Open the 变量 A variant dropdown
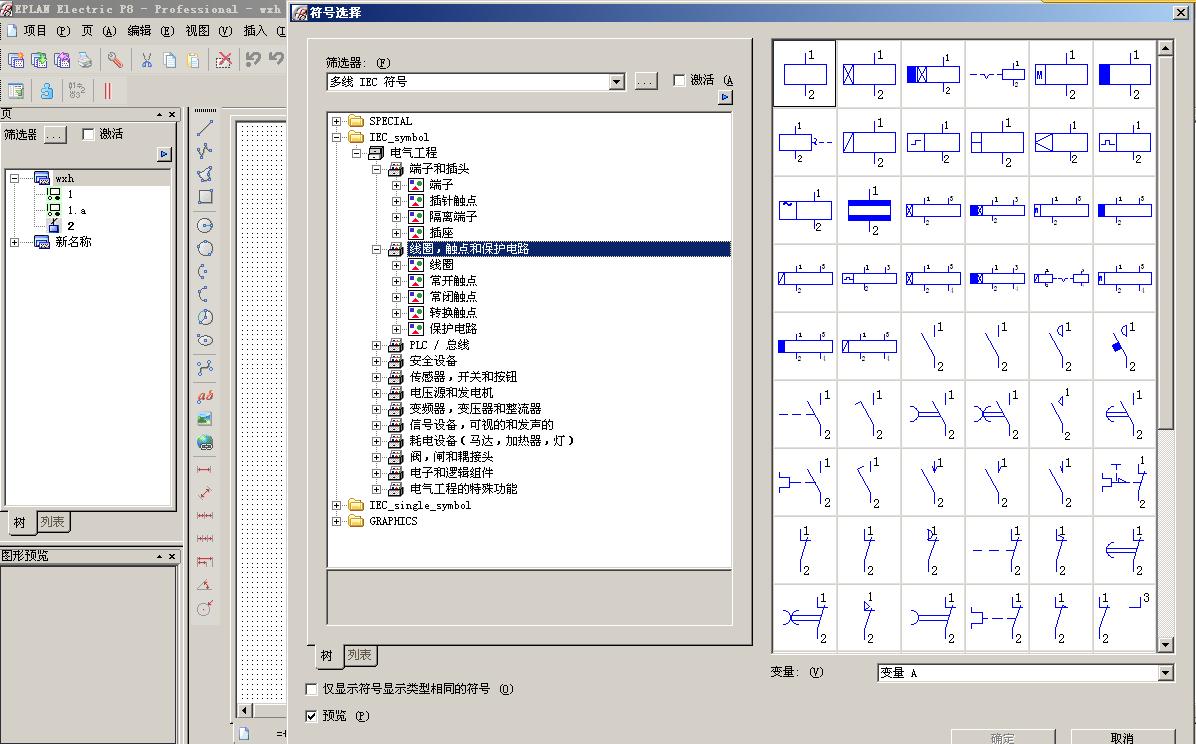This screenshot has width=1196, height=744. (1165, 673)
